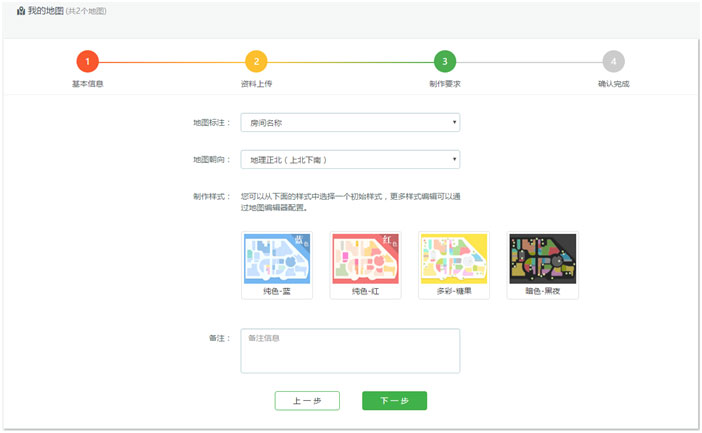This screenshot has height=433, width=702.
Task: Select step 3 制作要求 circle
Action: 445,61
